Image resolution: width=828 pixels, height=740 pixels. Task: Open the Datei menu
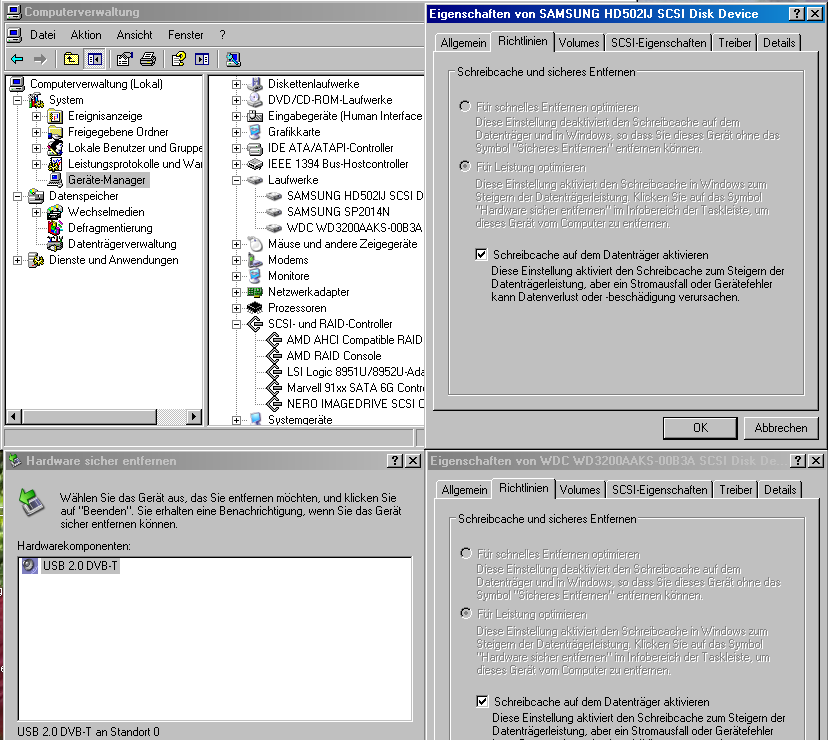point(43,35)
